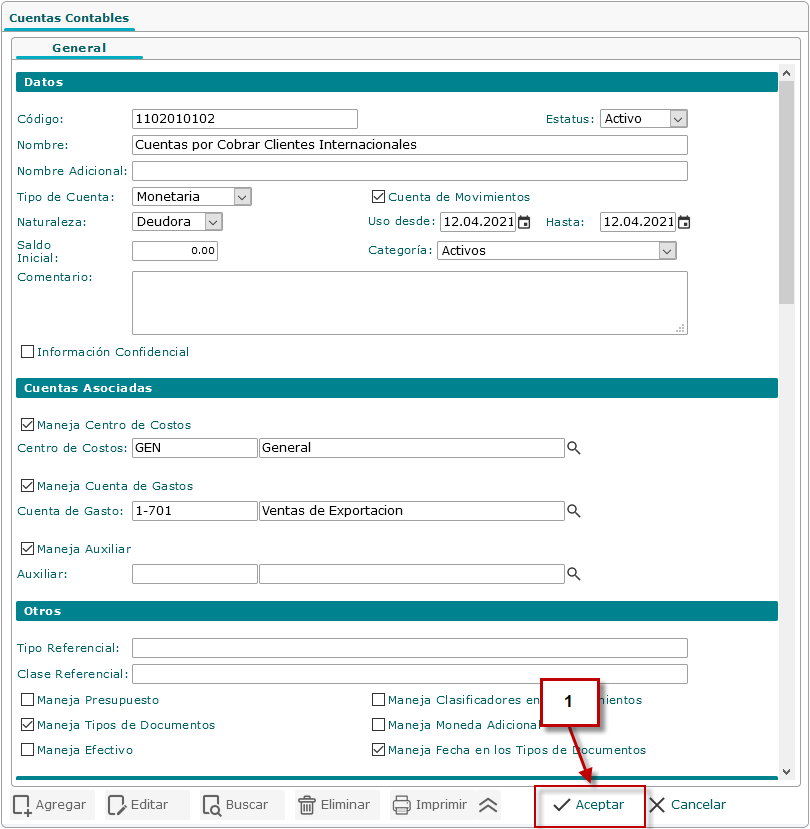Select the Cuentas Contables tab

pyautogui.click(x=69, y=18)
